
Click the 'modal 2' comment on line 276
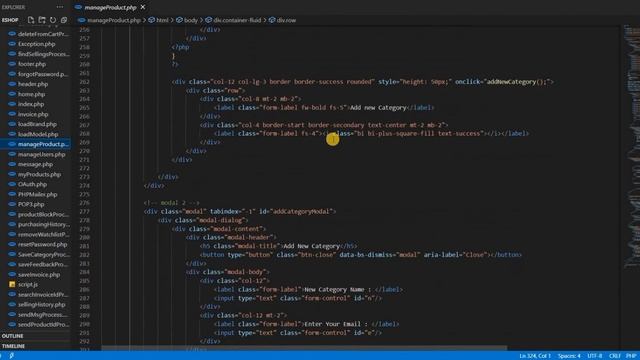[x=171, y=203]
